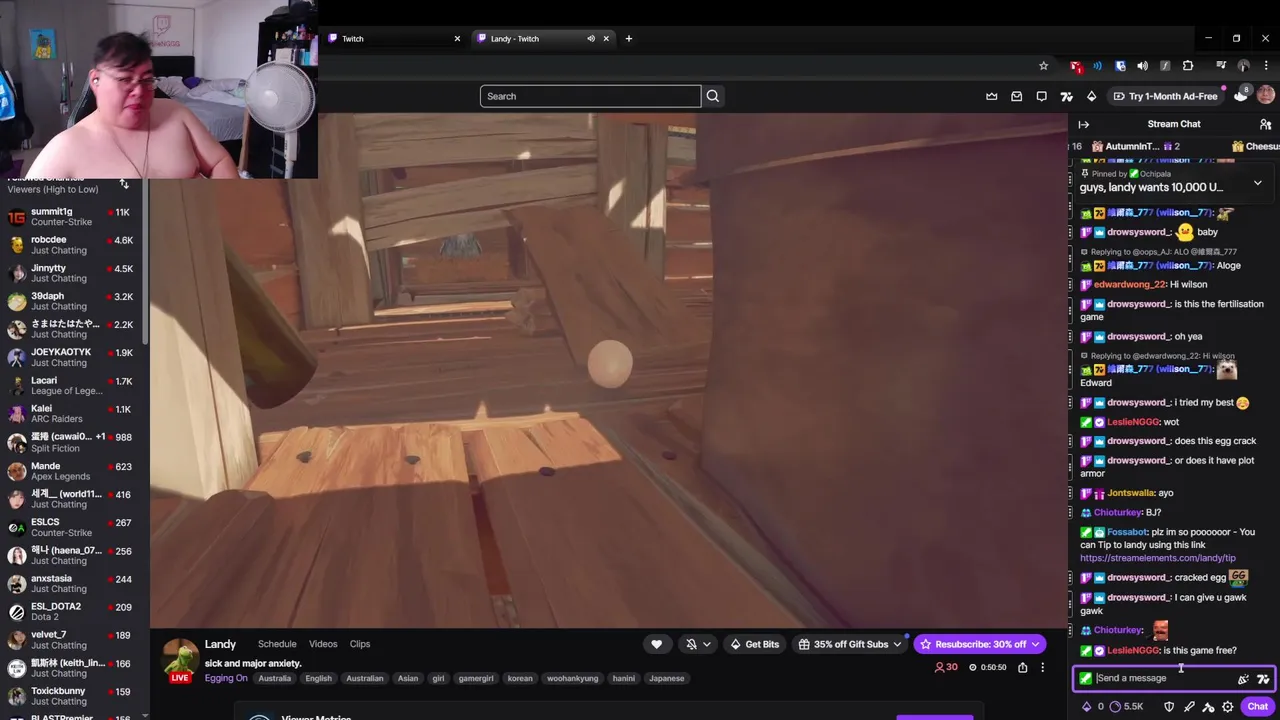Screen dimensions: 1280x720
Task: Open the Egging On category link
Action: point(226,678)
